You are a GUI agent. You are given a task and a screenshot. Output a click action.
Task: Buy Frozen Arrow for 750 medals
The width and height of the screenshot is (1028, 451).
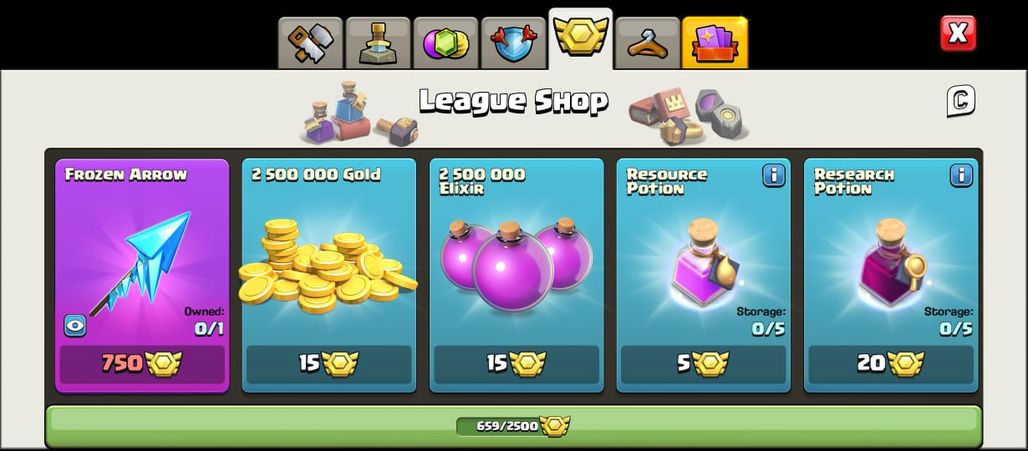pyautogui.click(x=142, y=364)
